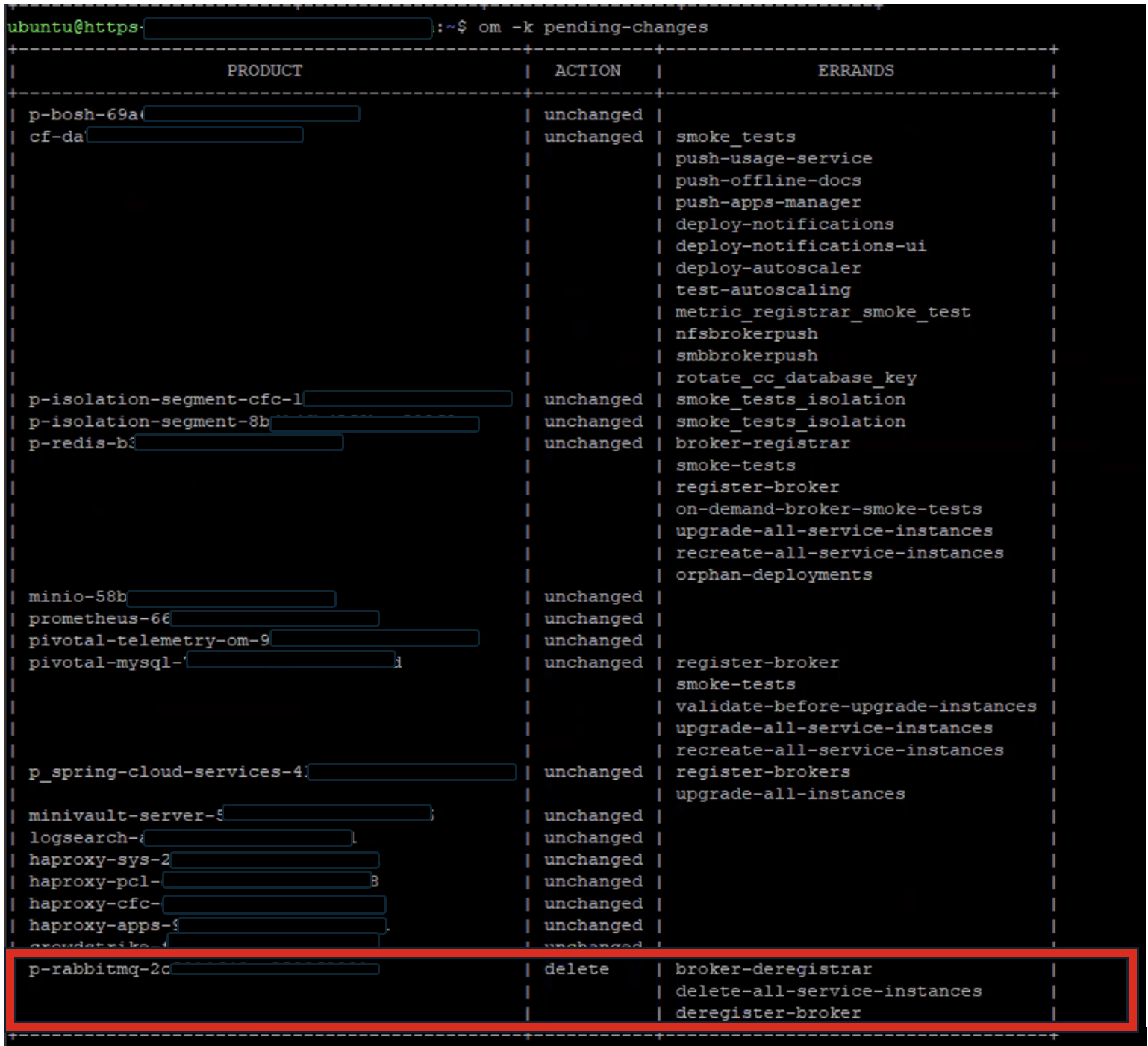Click the 'delete' action for p-rabbitmq

pos(576,970)
